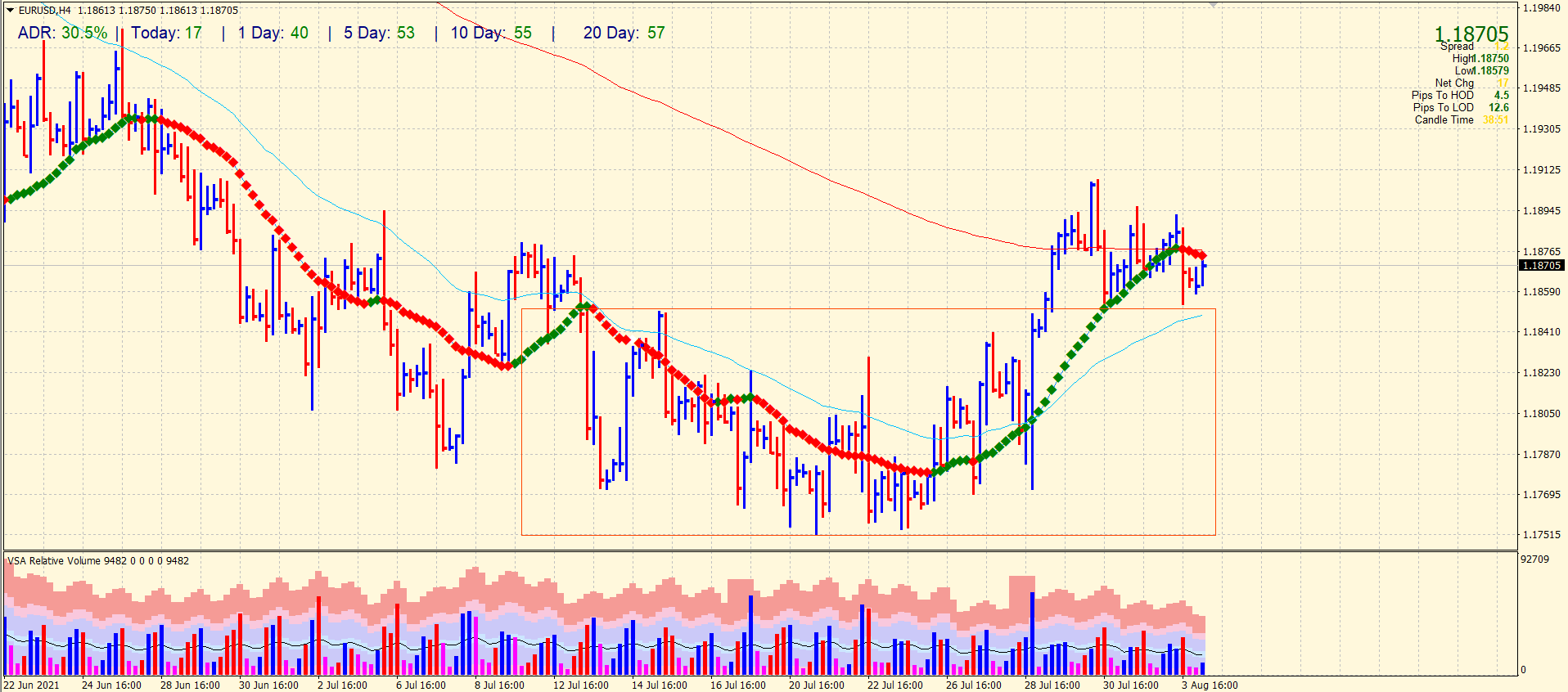Image resolution: width=1568 pixels, height=692 pixels.
Task: Click the 26 Jul 16:00 time label
Action: 974,685
